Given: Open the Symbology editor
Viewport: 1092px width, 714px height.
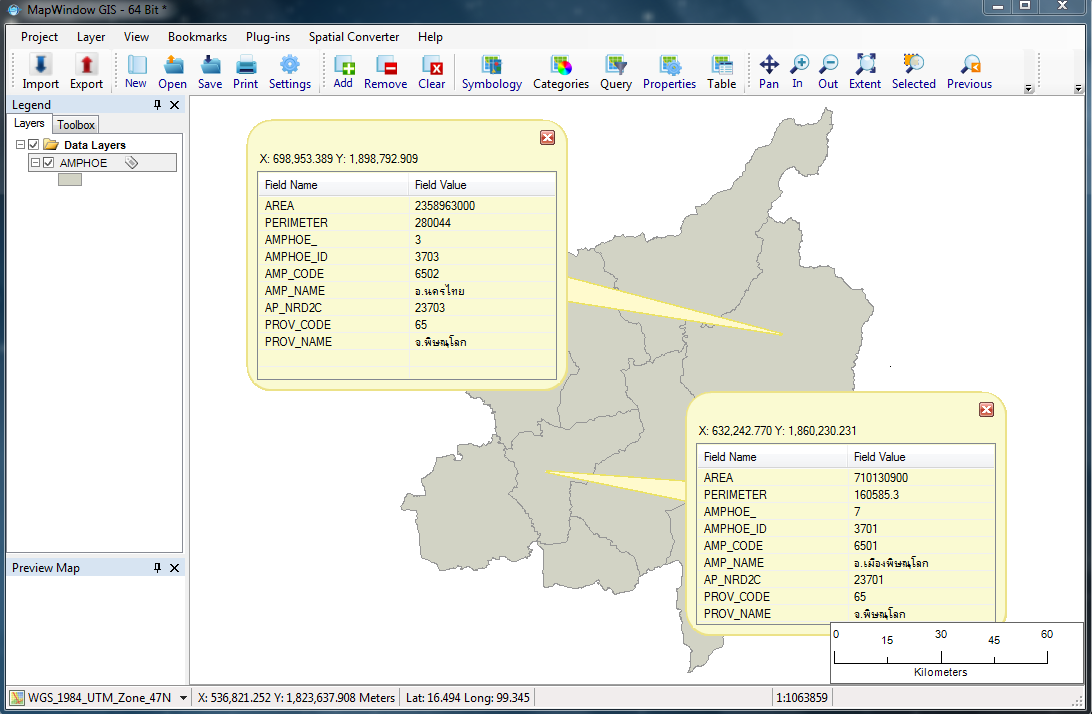Looking at the screenshot, I should click(x=491, y=71).
